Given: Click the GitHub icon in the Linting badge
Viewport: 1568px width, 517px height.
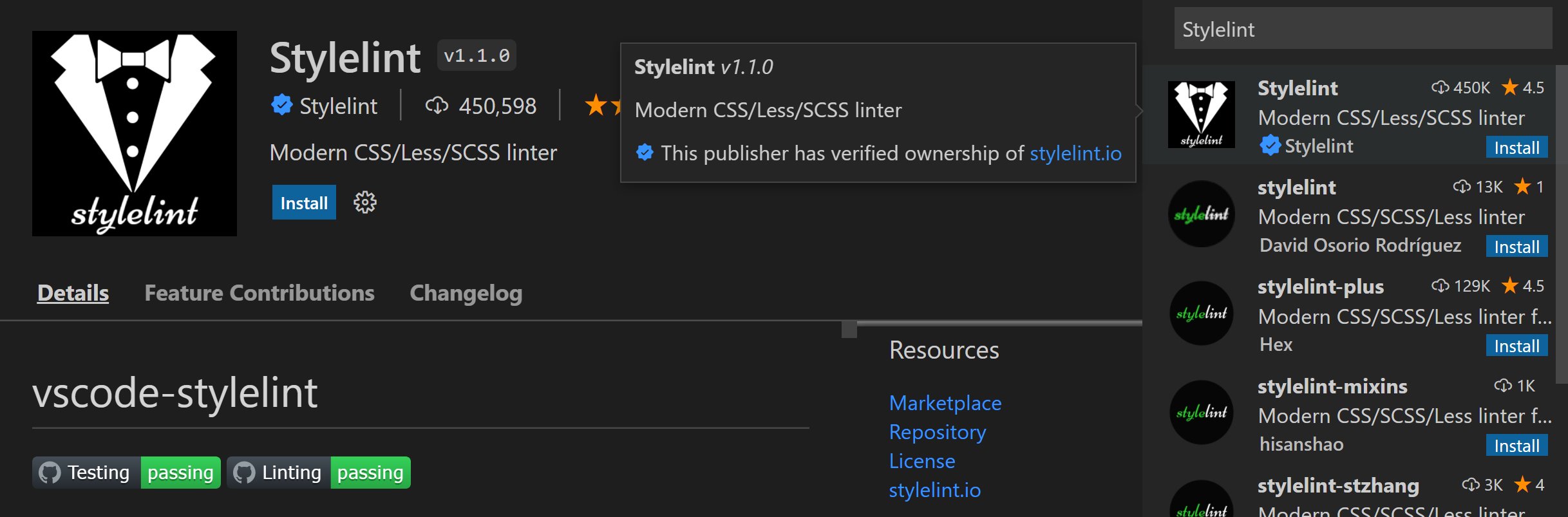Looking at the screenshot, I should (x=244, y=473).
